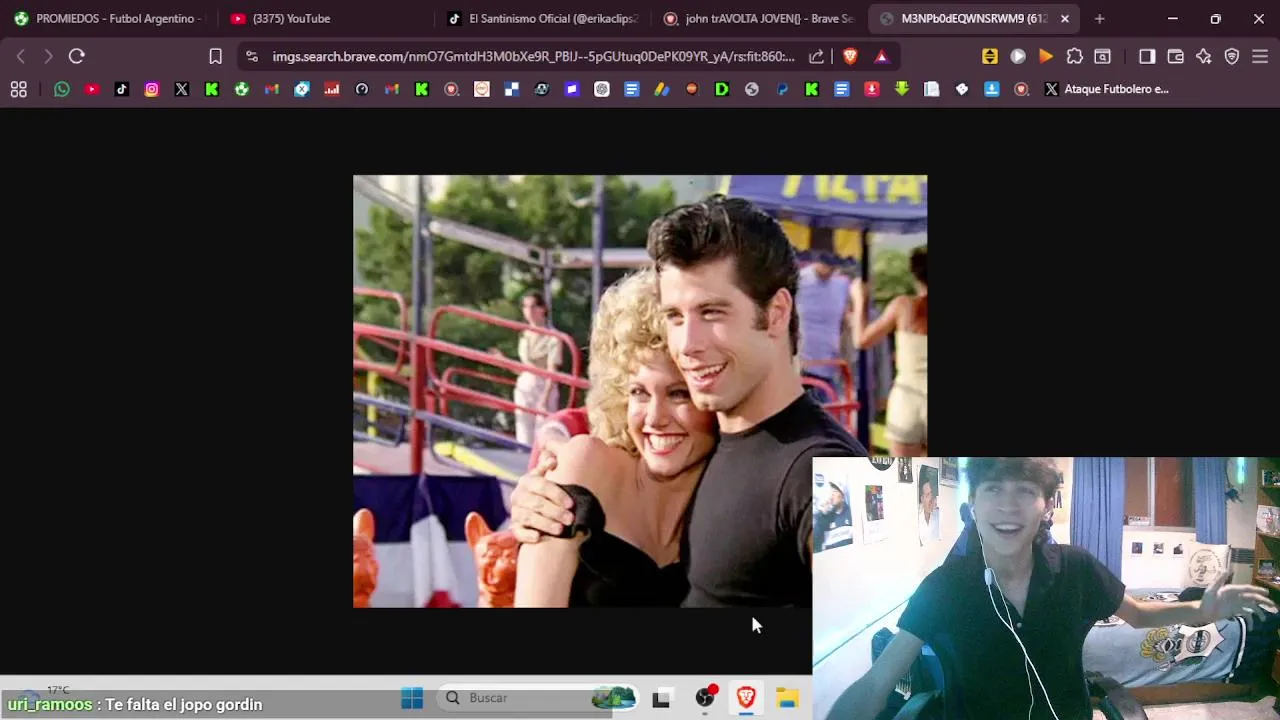
Task: Open the apps grid bookmark icon
Action: (18, 90)
